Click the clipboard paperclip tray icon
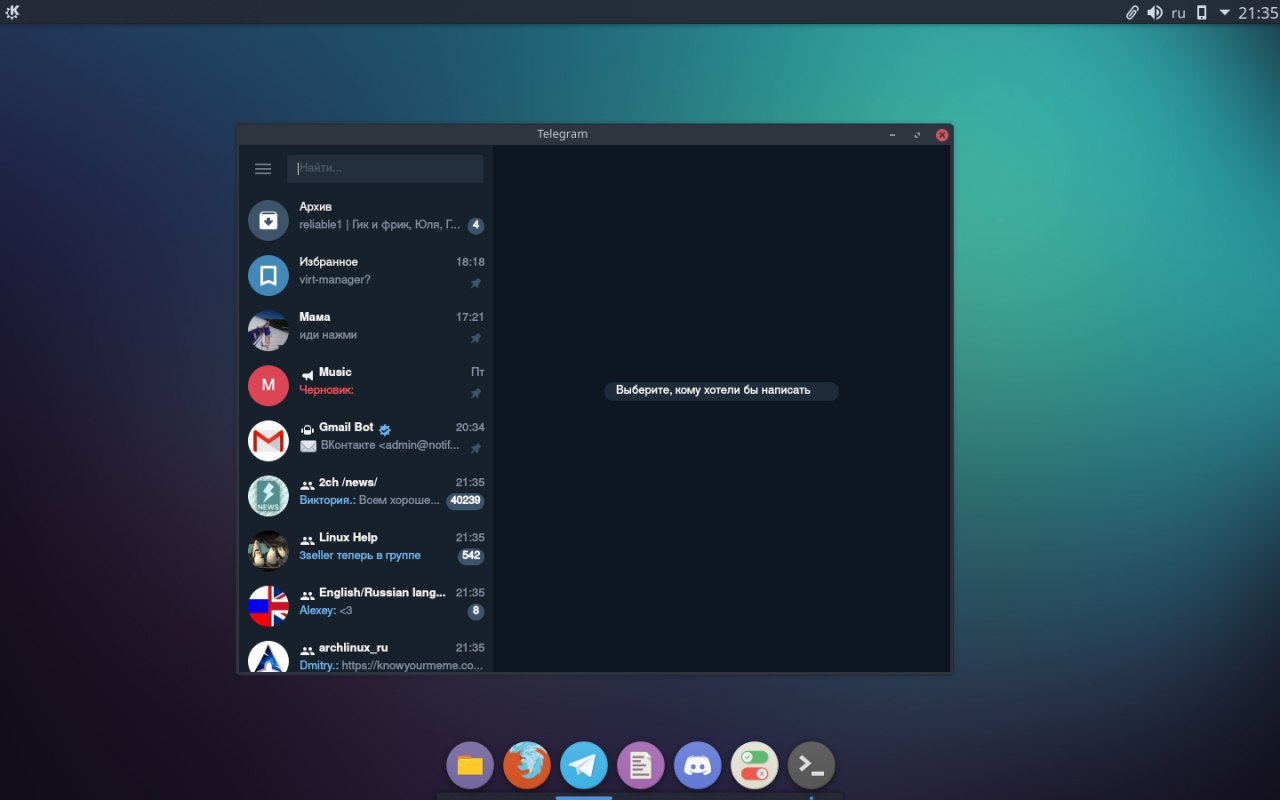 coord(1132,13)
